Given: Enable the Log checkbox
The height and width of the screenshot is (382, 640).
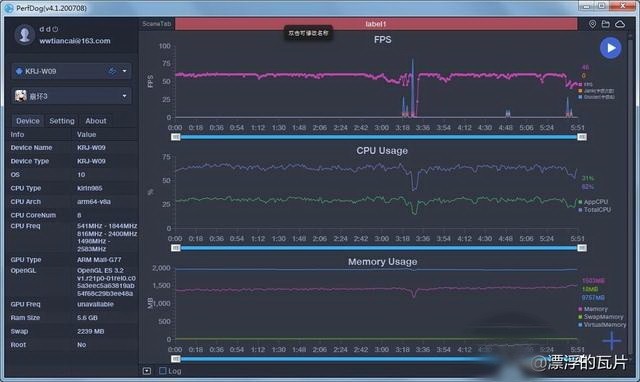Looking at the screenshot, I should click(x=163, y=371).
